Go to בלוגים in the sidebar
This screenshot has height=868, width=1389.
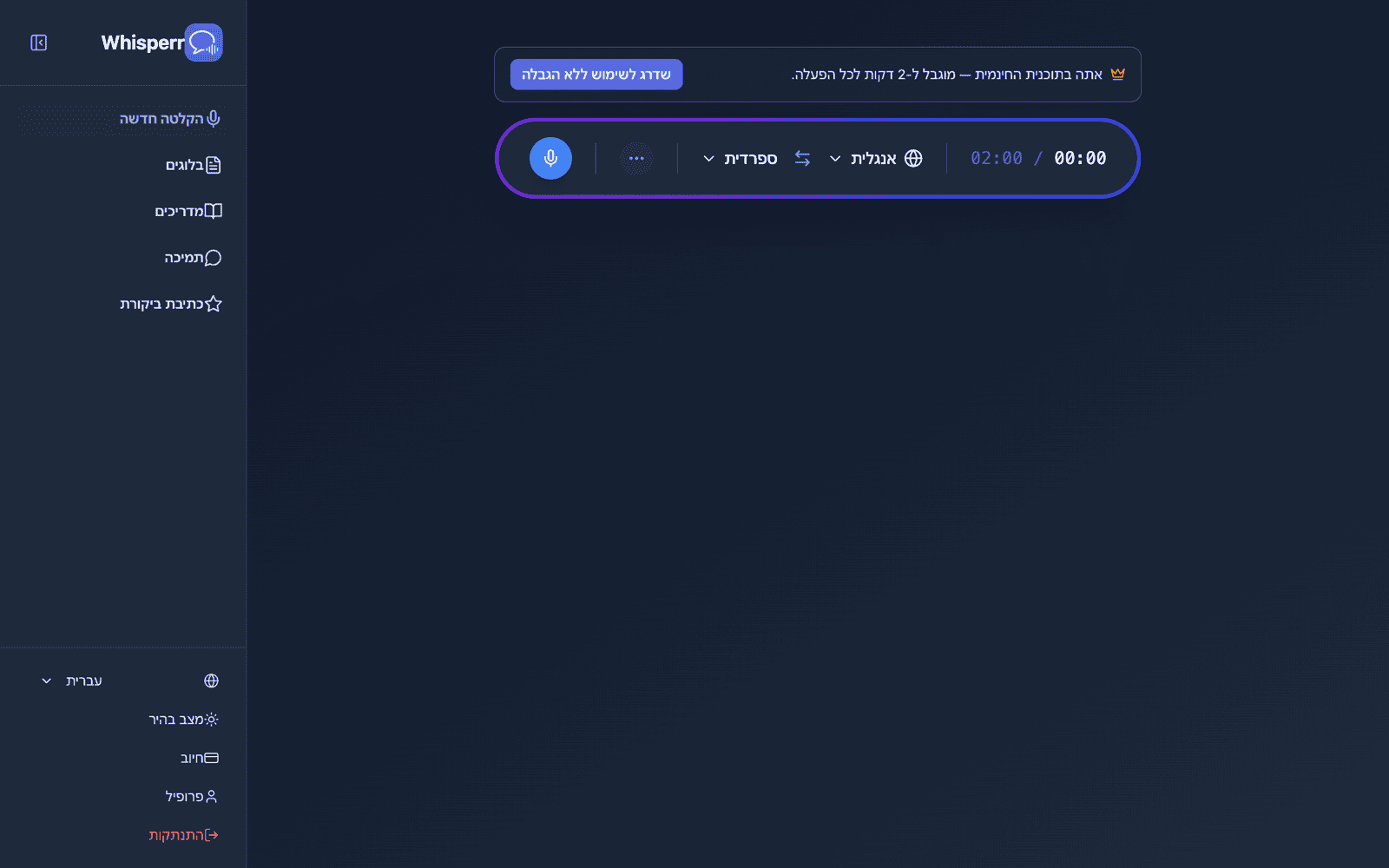click(x=123, y=165)
